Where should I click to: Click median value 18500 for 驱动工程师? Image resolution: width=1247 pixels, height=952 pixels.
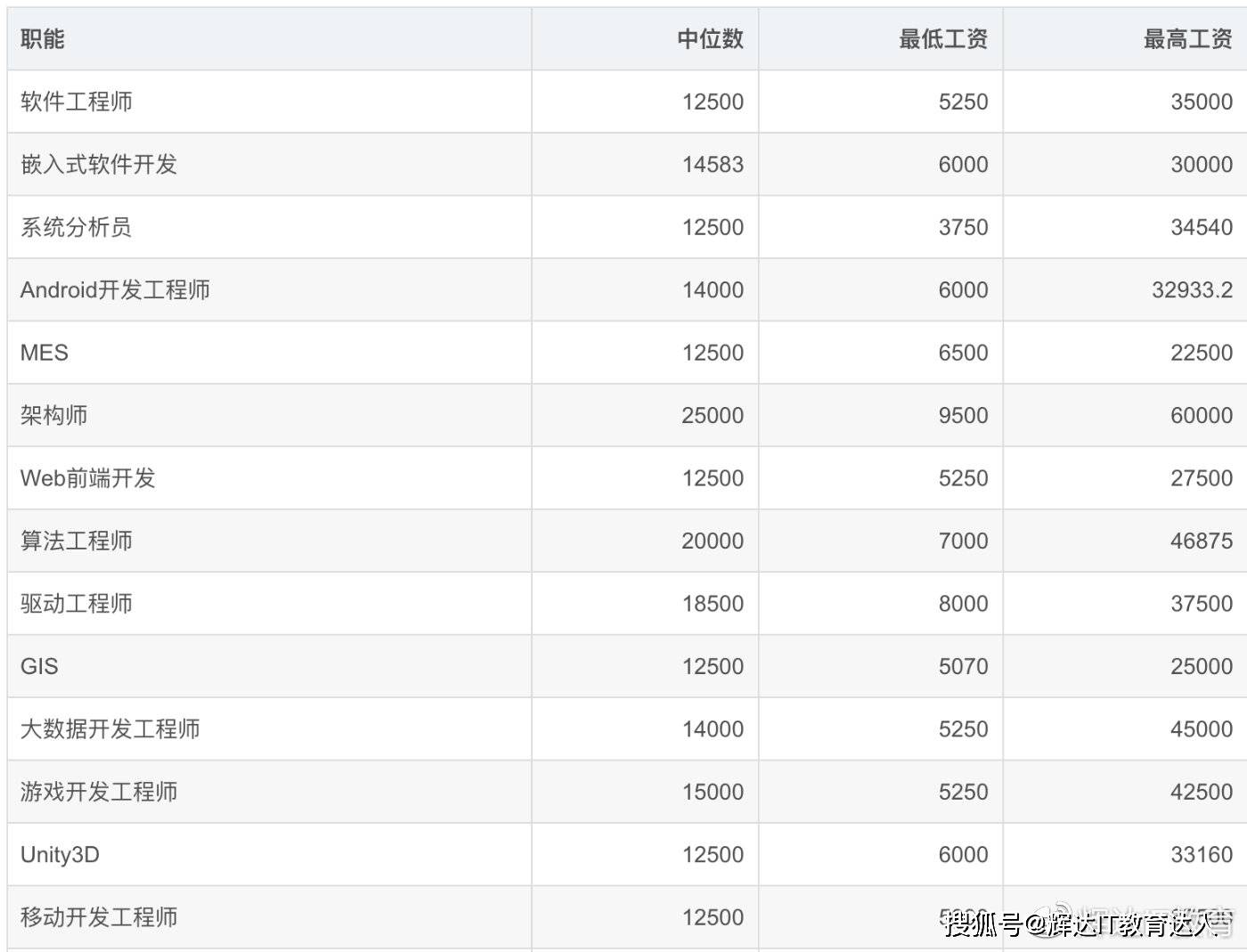pos(713,604)
